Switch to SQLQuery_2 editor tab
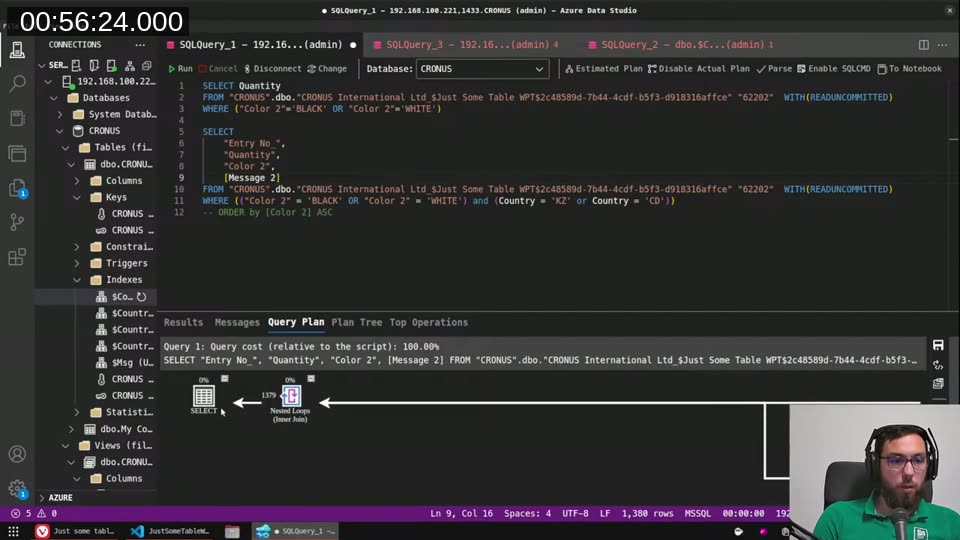960x540 pixels. click(x=681, y=45)
